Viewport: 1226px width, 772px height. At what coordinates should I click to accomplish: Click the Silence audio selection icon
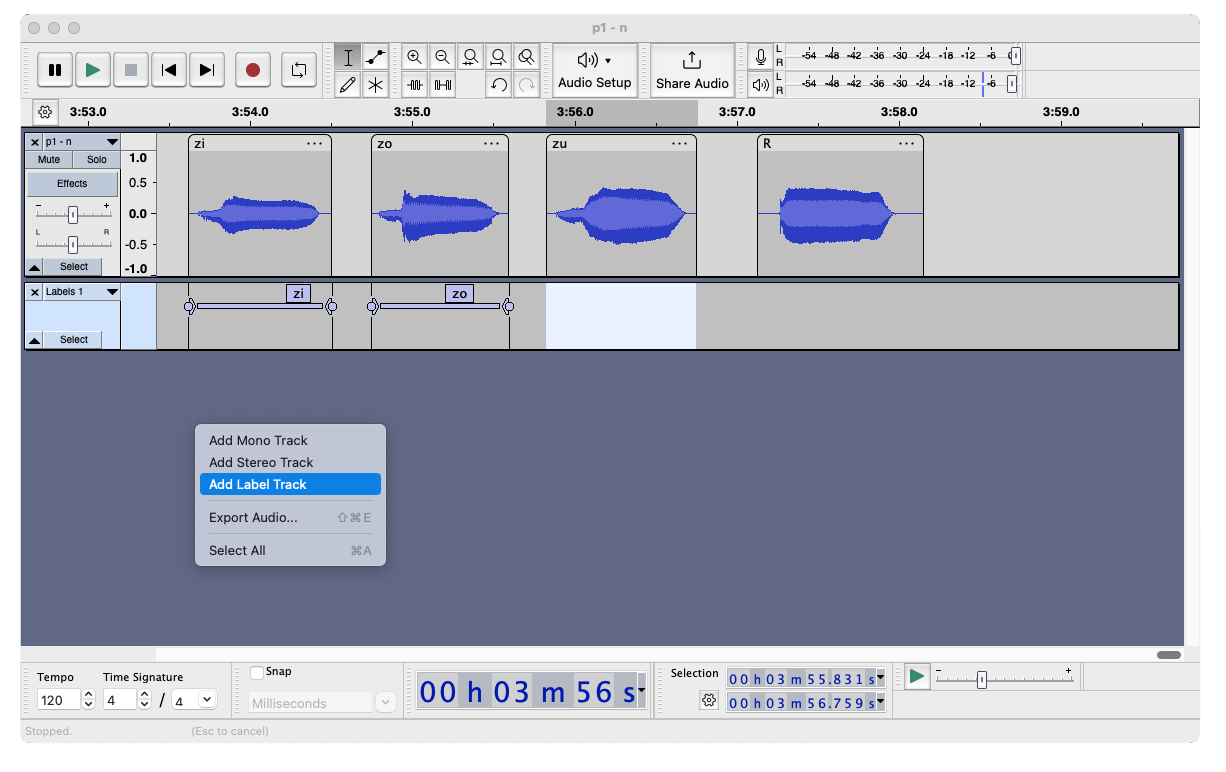click(x=442, y=85)
